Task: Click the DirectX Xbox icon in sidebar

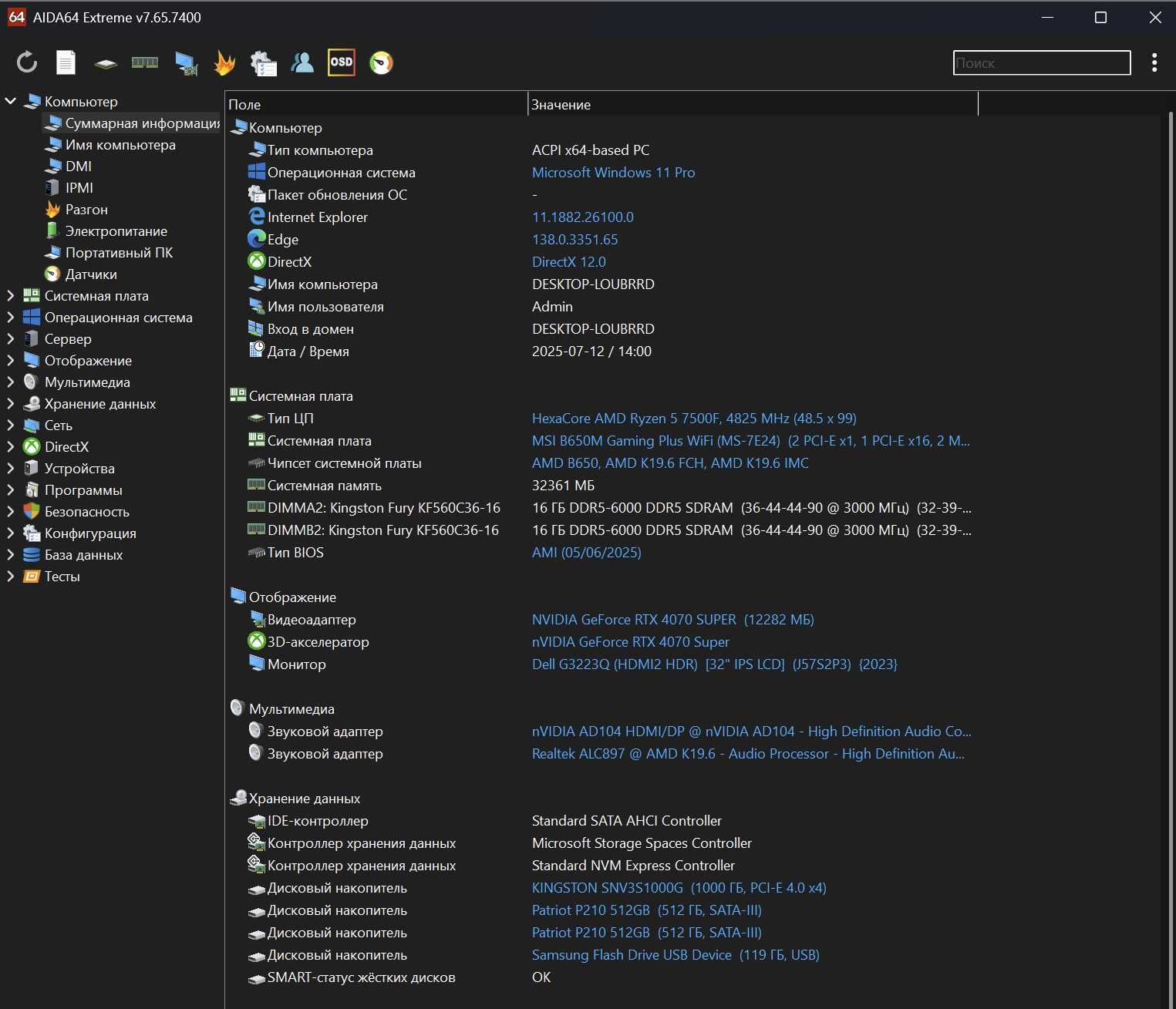Action: coord(32,447)
